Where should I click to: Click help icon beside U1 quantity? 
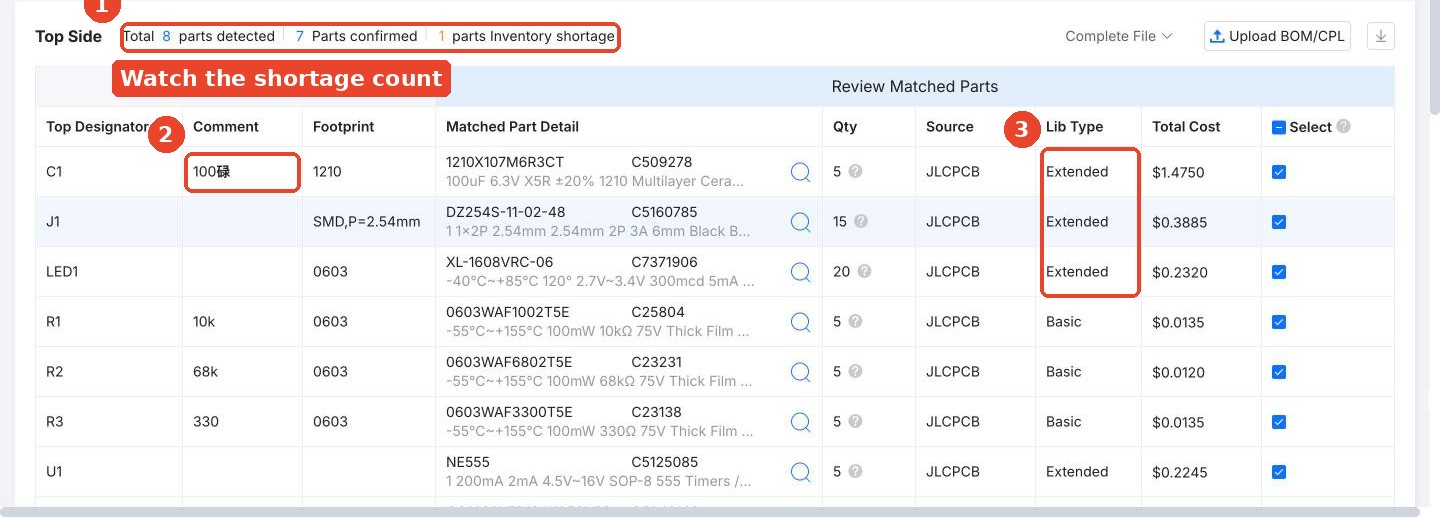pos(855,472)
